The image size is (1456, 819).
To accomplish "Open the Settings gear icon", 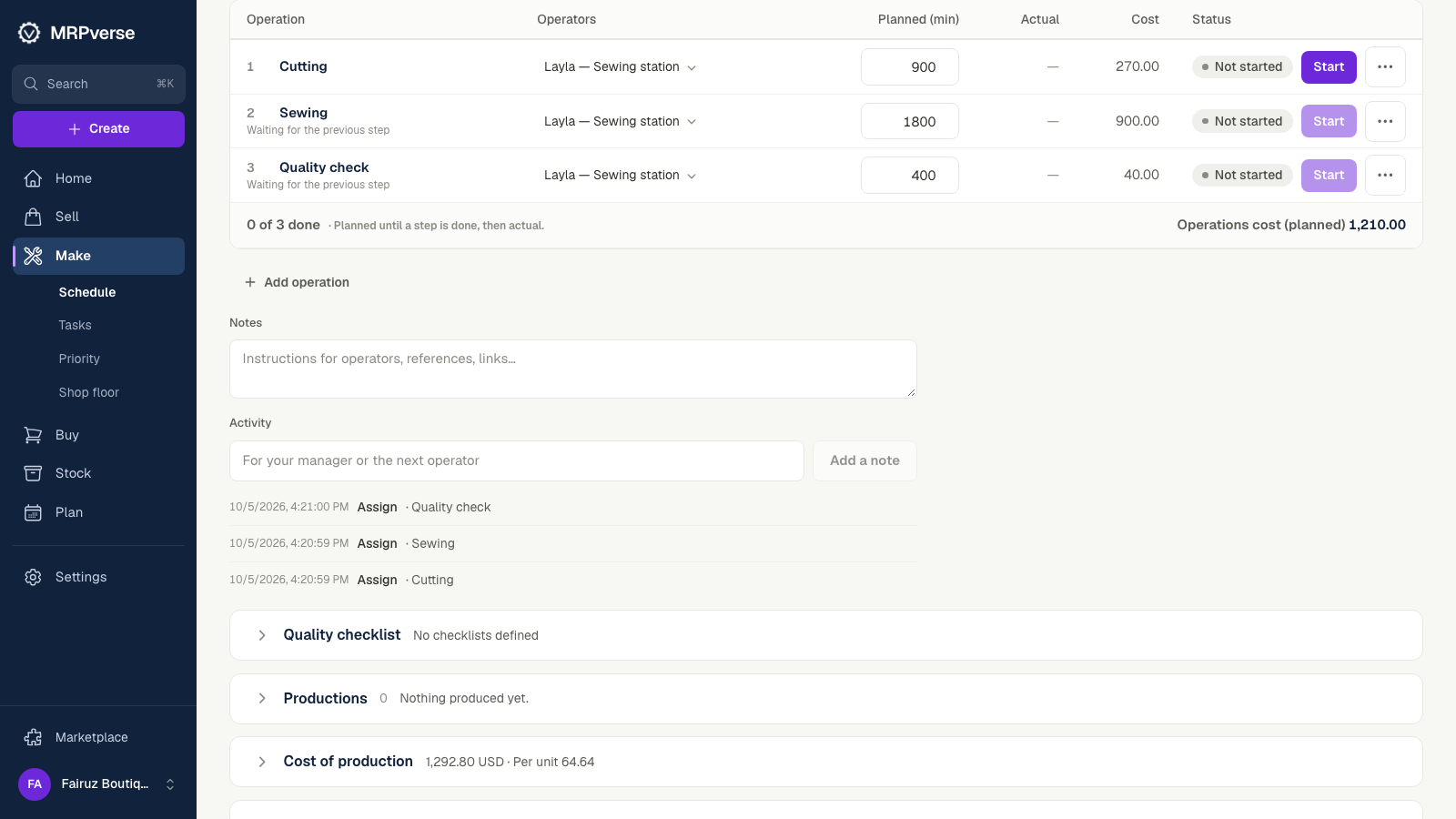I will tap(33, 577).
